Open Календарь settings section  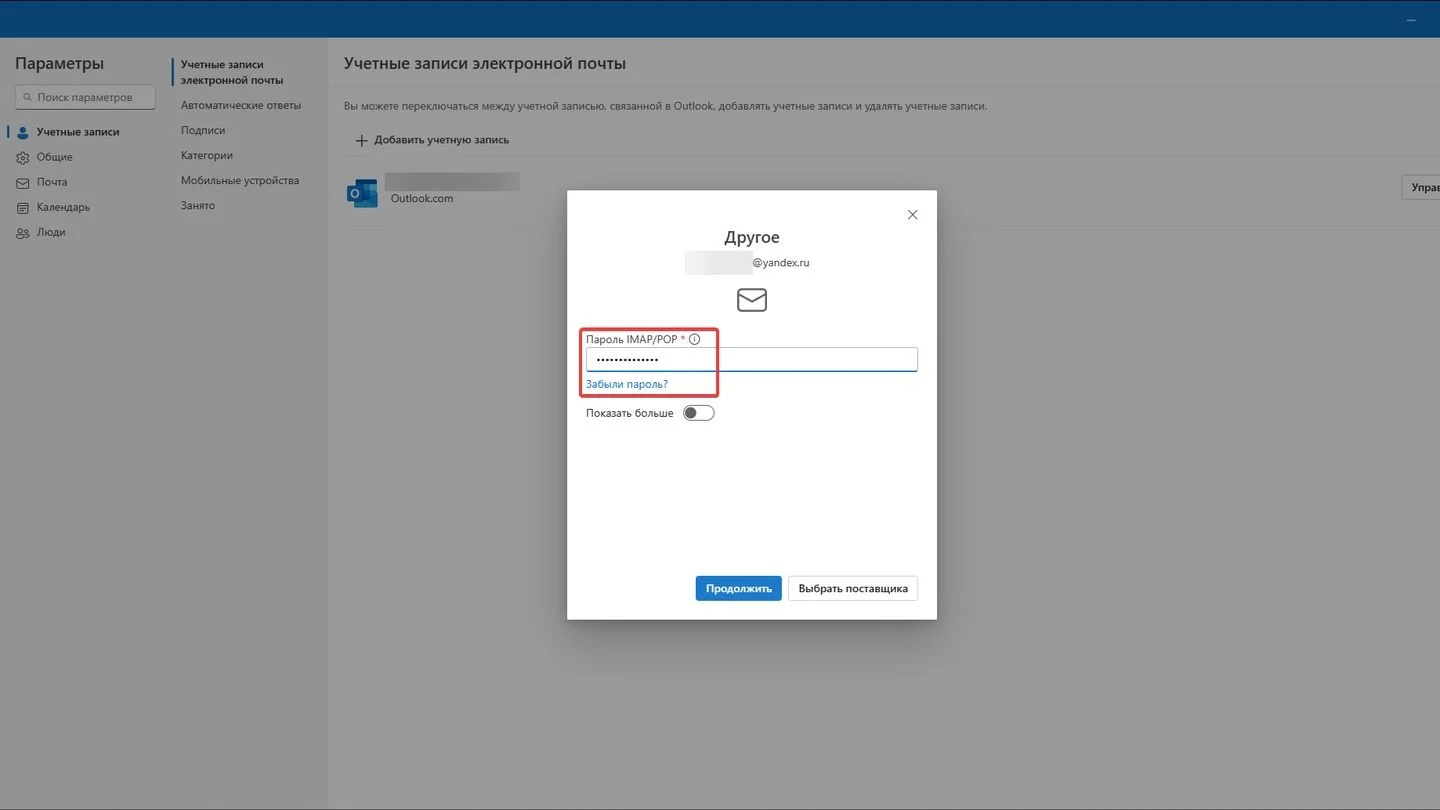[63, 207]
